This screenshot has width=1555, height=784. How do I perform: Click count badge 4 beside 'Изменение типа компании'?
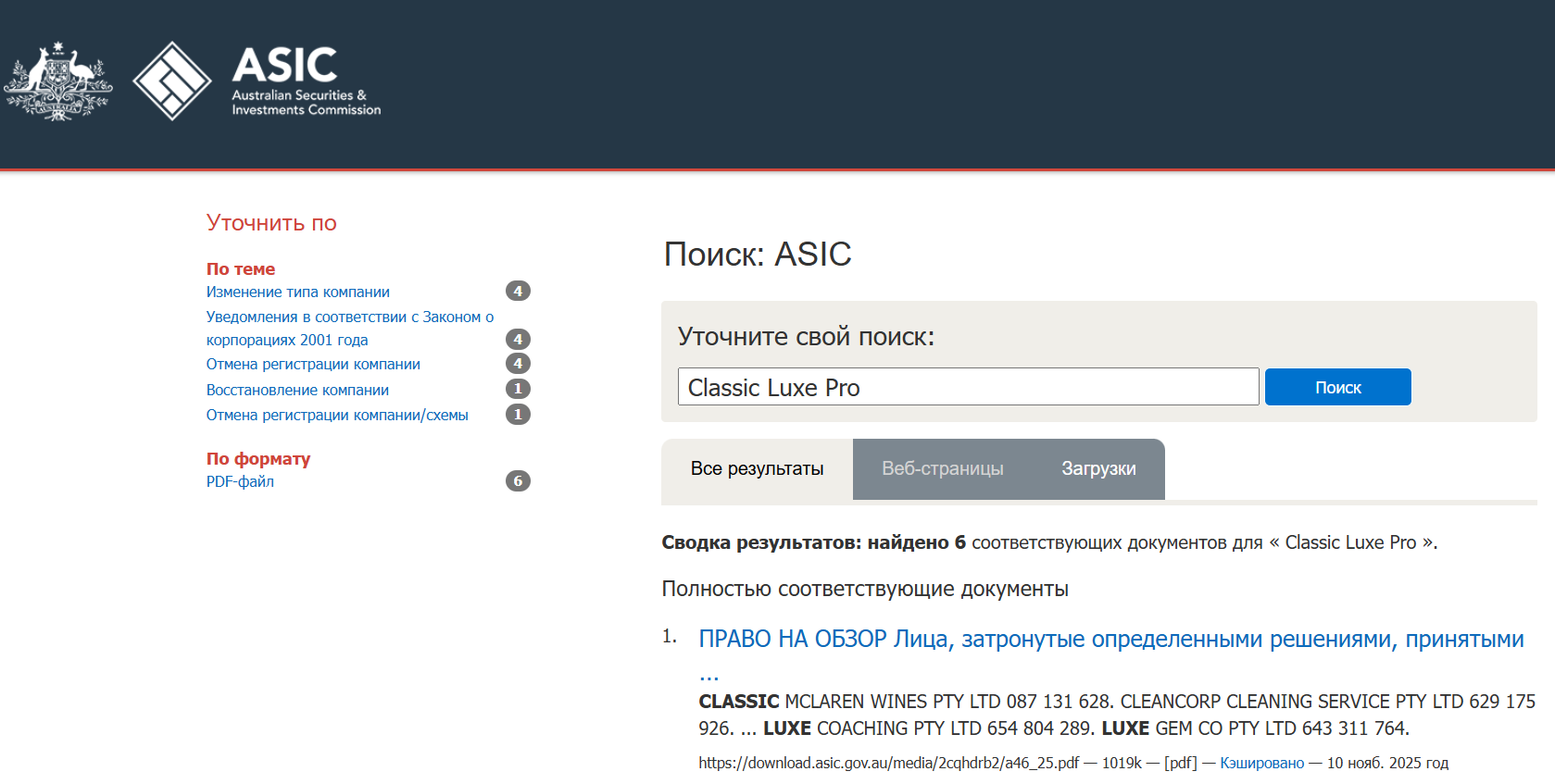tap(518, 291)
